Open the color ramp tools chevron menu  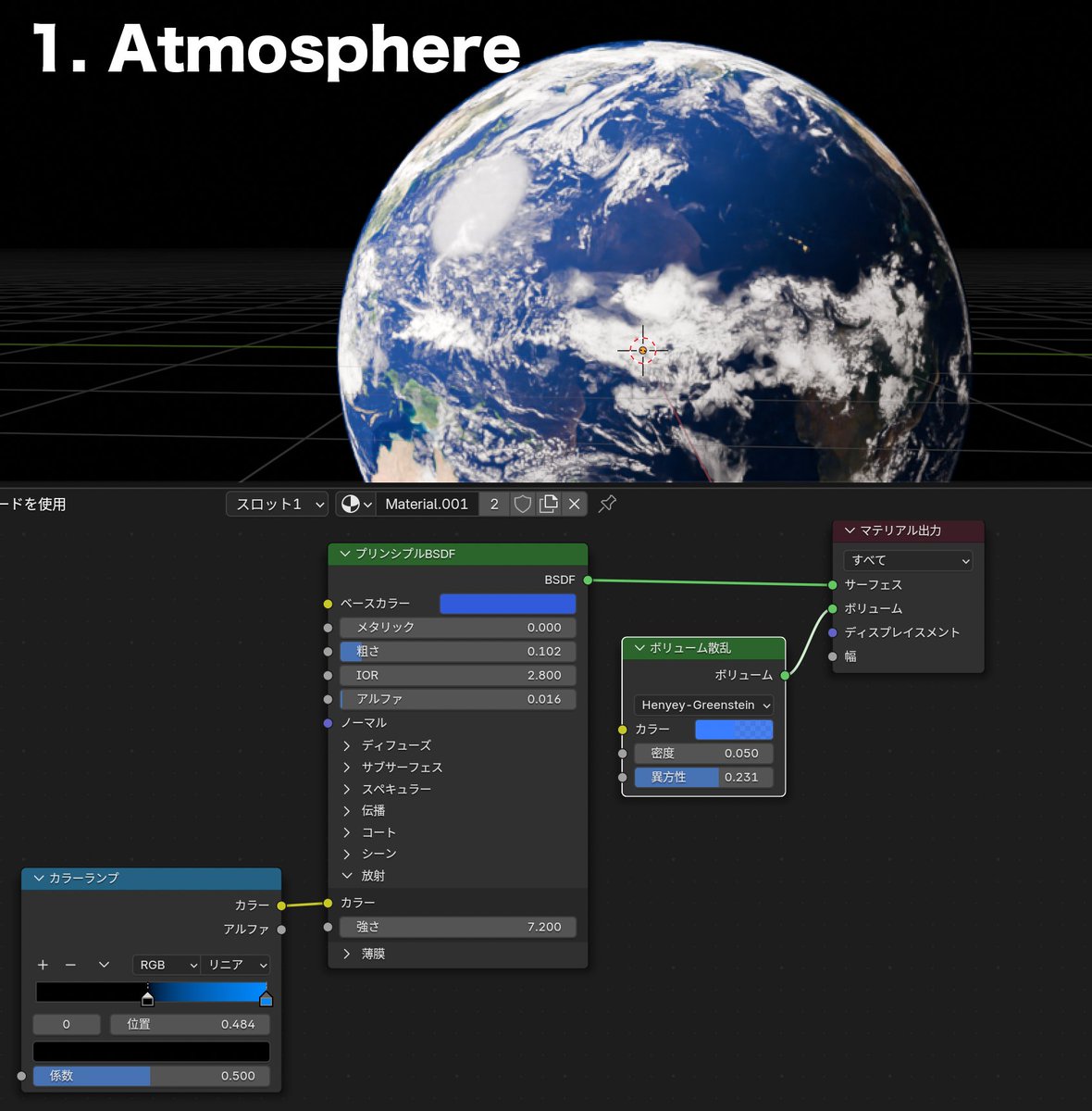click(104, 965)
